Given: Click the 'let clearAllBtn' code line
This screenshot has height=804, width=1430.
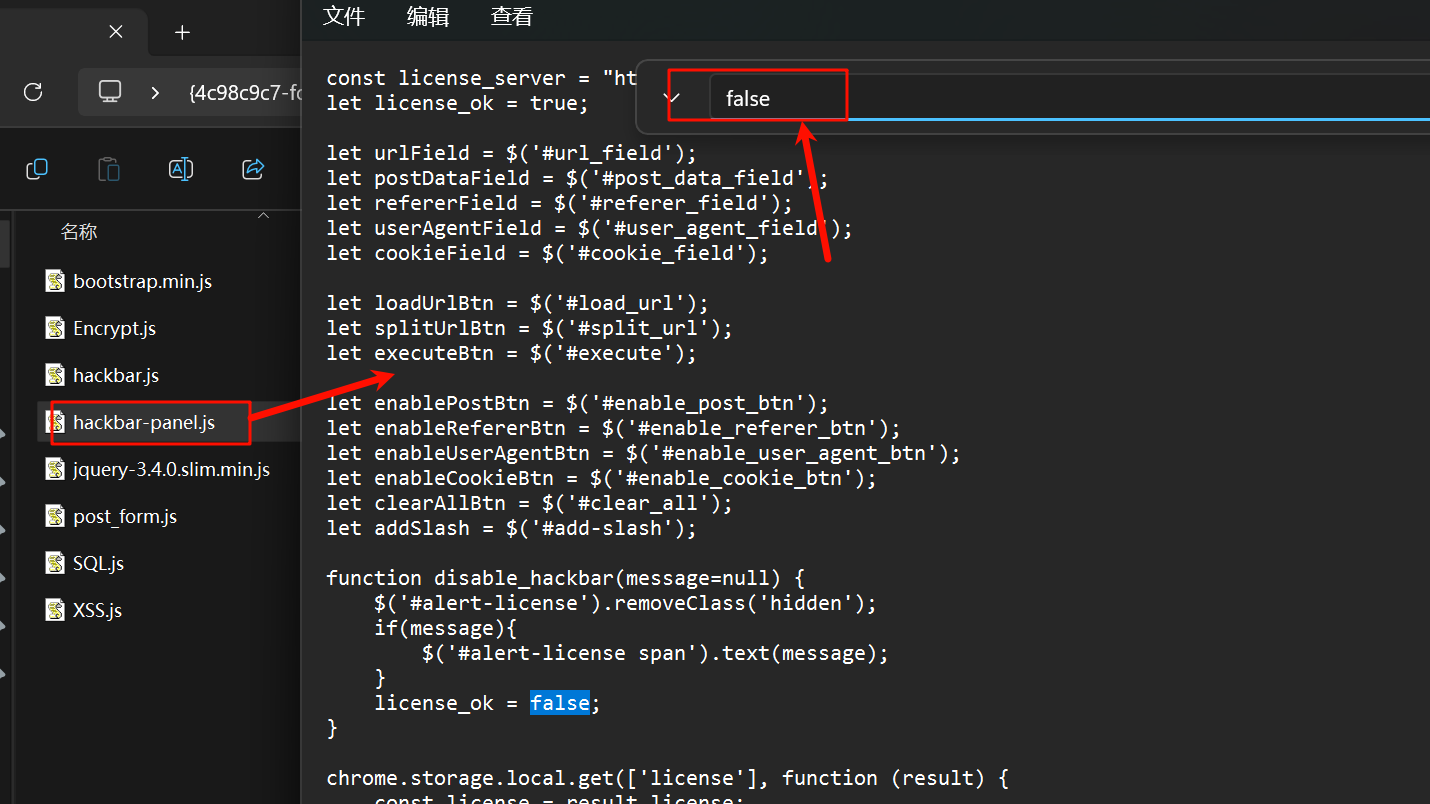Looking at the screenshot, I should [x=529, y=503].
